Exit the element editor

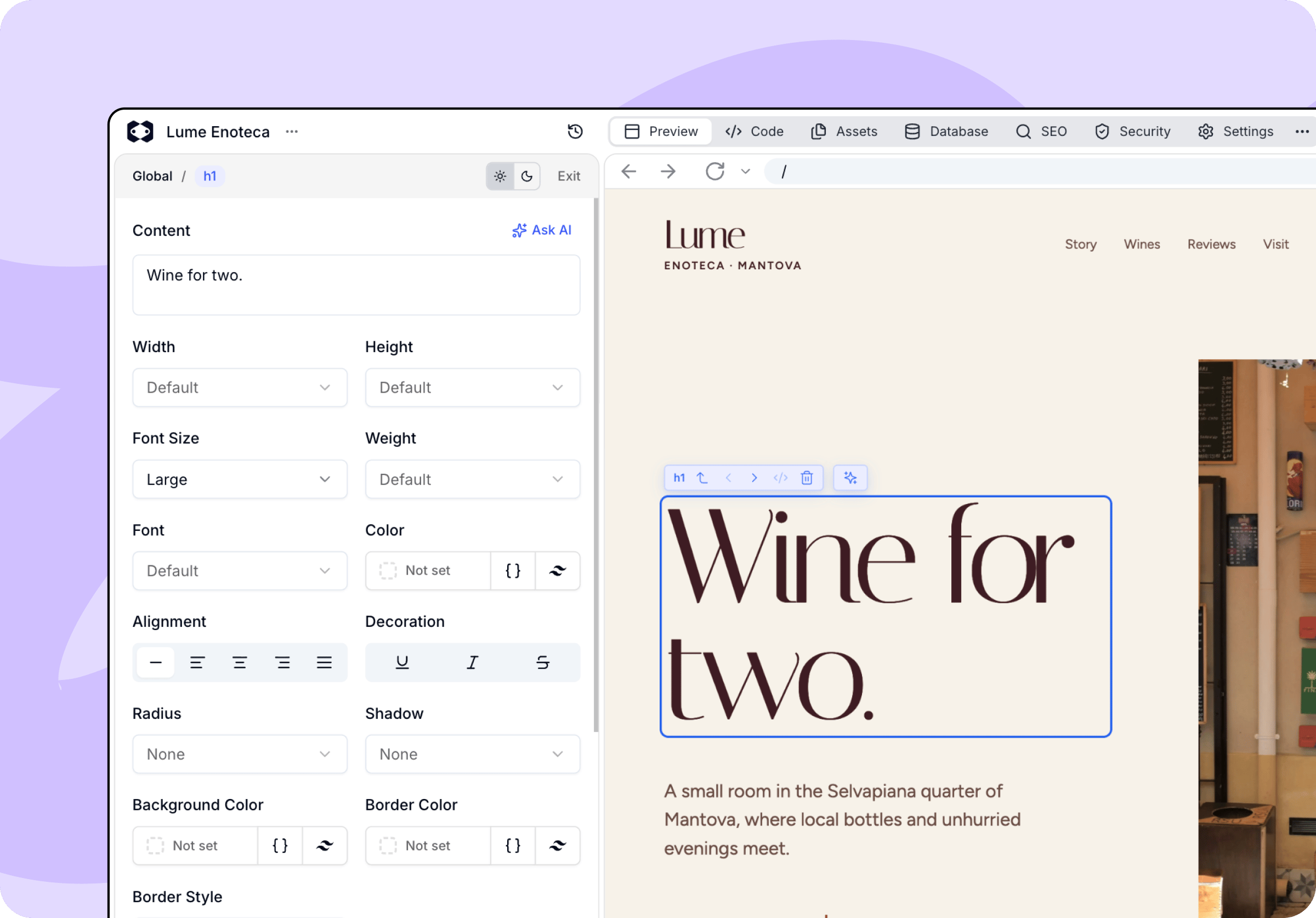coord(569,176)
